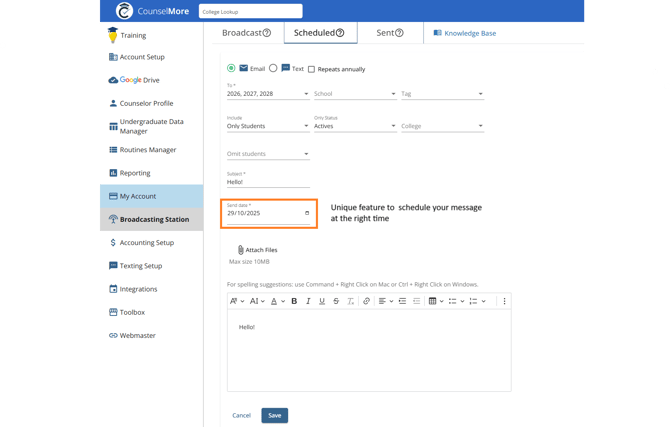Open the text color picker in toolbar
This screenshot has width=670, height=427.
coord(276,301)
